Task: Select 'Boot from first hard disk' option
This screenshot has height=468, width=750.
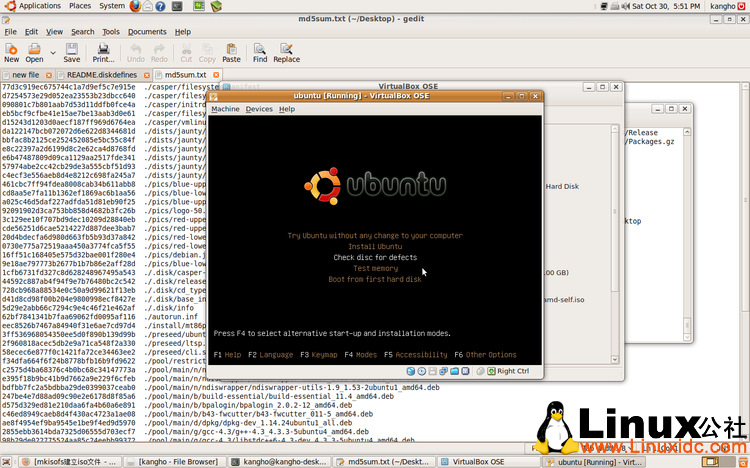Action: click(375, 279)
